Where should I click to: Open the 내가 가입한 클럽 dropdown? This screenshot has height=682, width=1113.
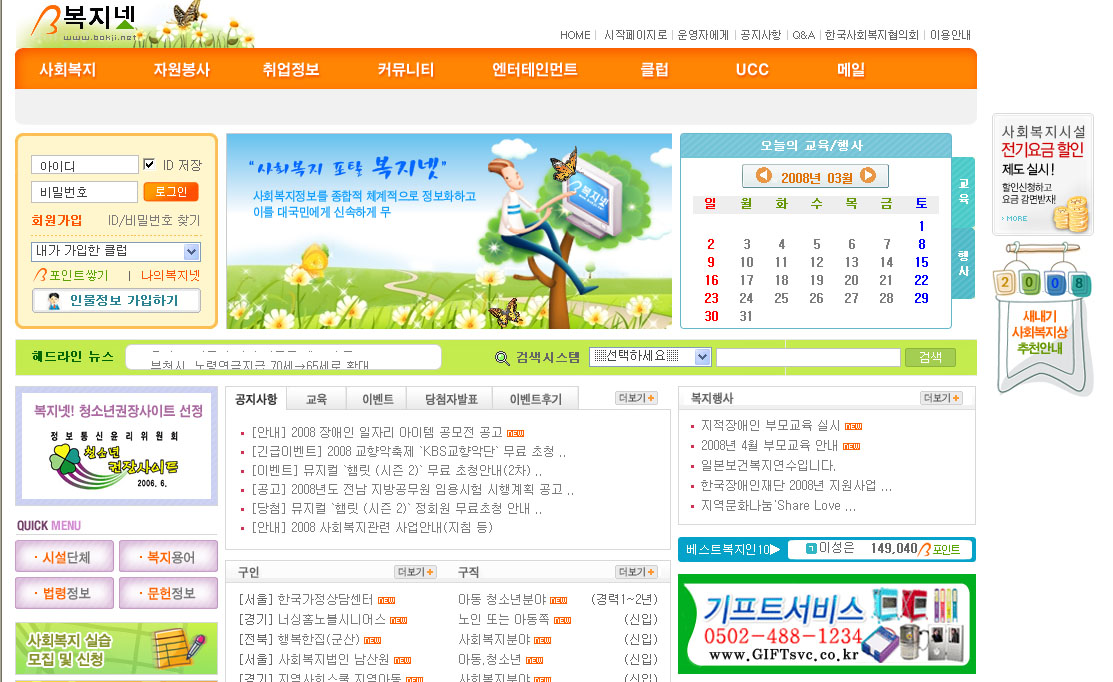click(x=116, y=252)
